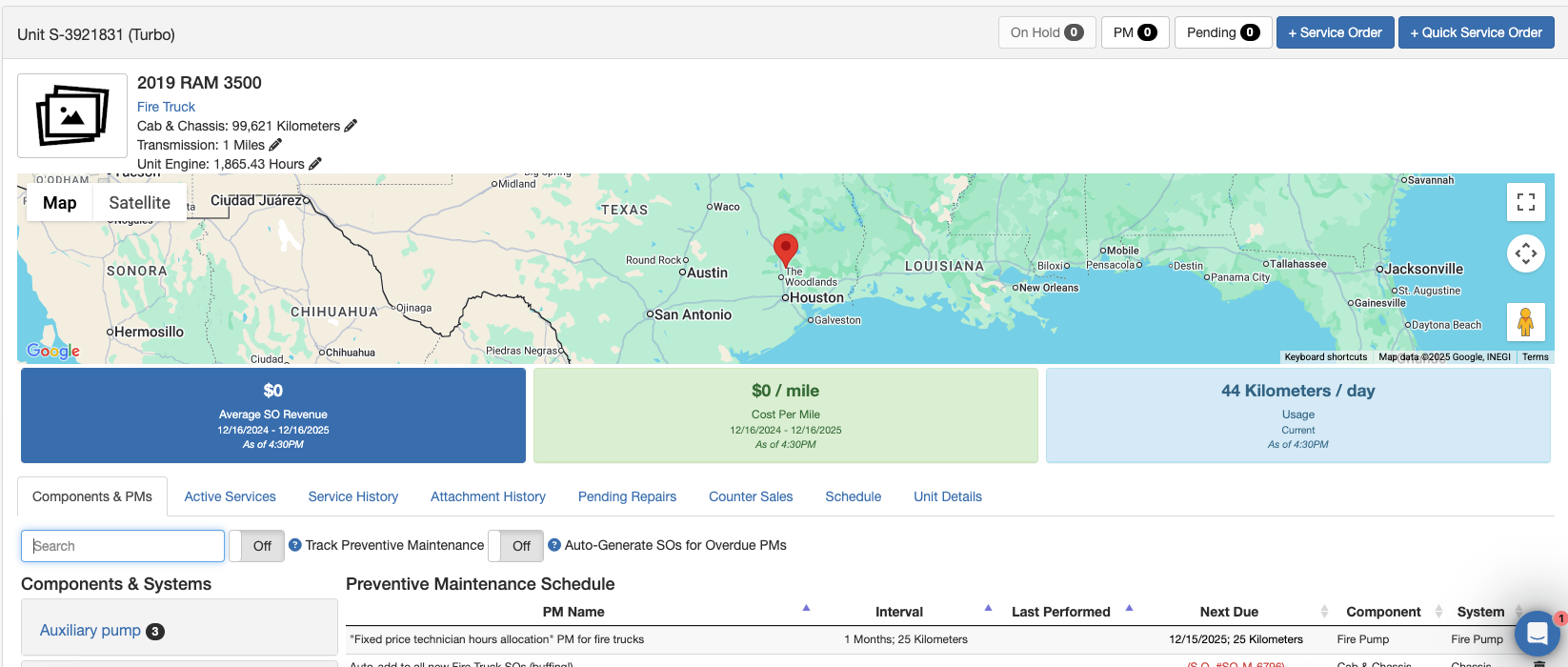This screenshot has width=1568, height=667.
Task: Toggle Auto-Generate SOs for Overdue PMs
Action: [x=516, y=546]
